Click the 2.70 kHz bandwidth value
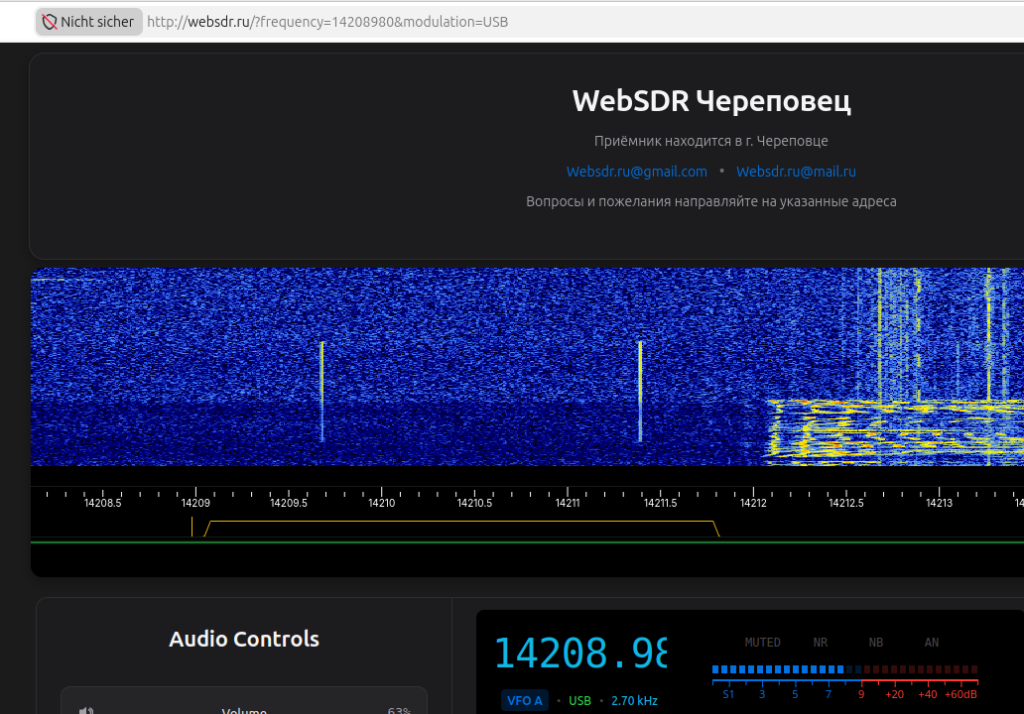1024x714 pixels. (634, 700)
